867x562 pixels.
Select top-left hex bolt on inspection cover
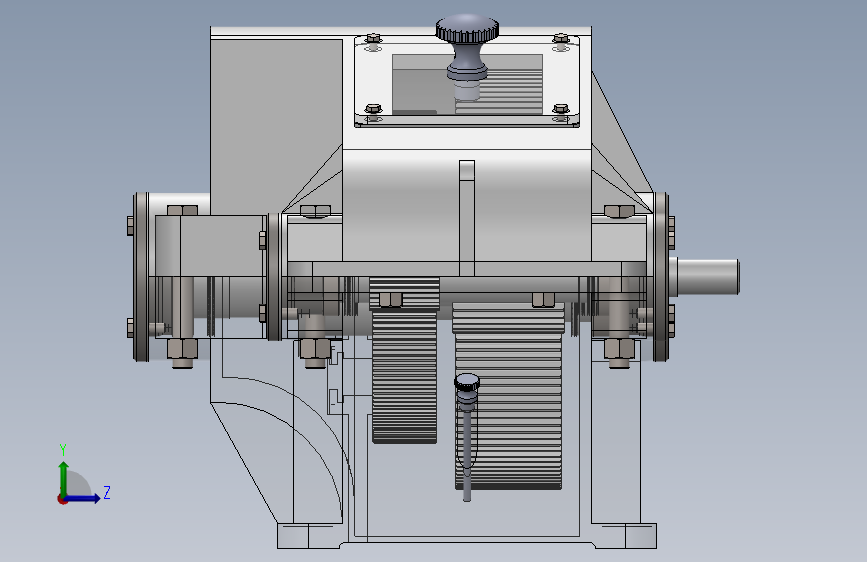coord(374,38)
